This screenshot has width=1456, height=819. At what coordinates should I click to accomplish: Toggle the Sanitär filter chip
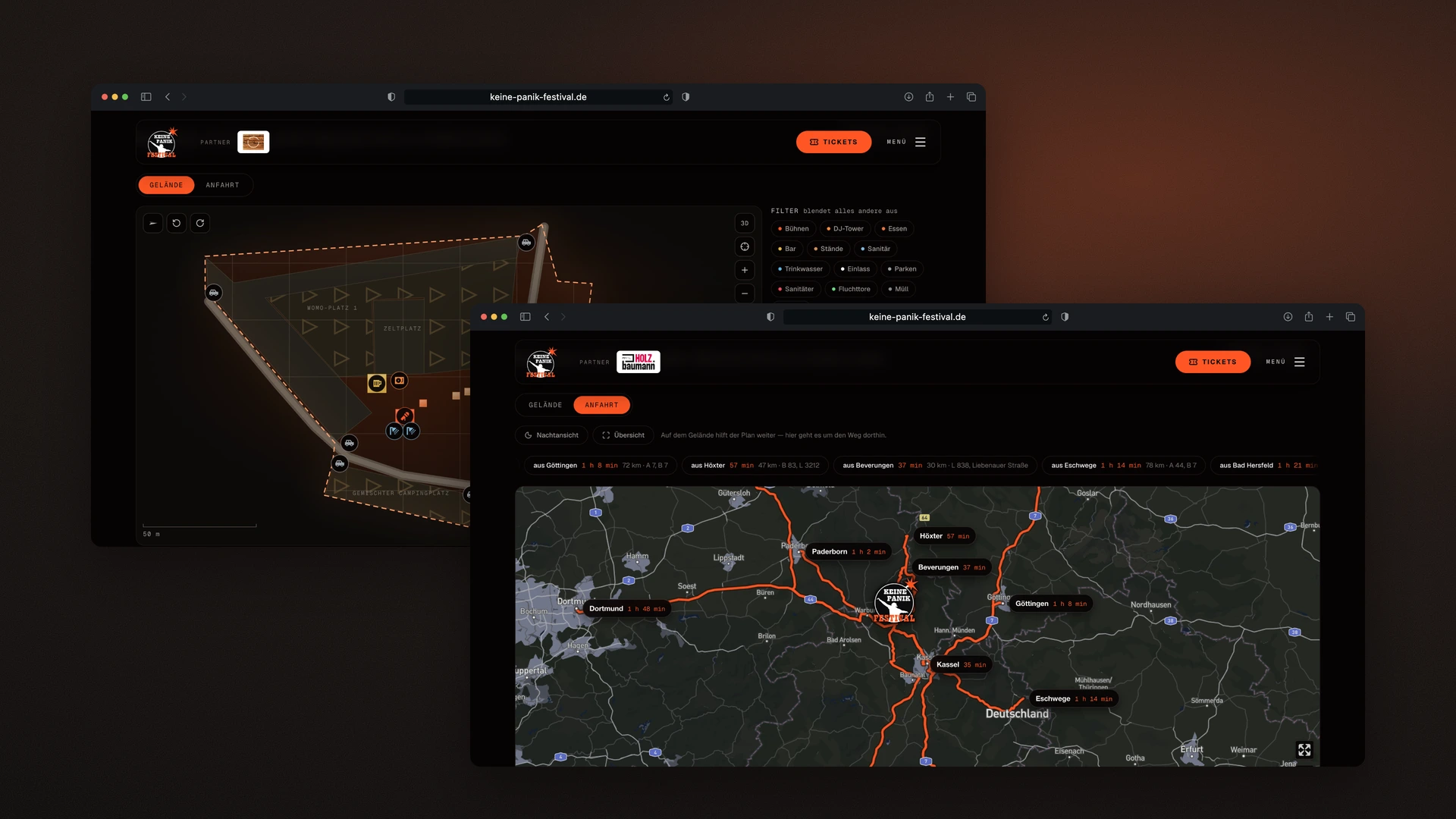[876, 249]
